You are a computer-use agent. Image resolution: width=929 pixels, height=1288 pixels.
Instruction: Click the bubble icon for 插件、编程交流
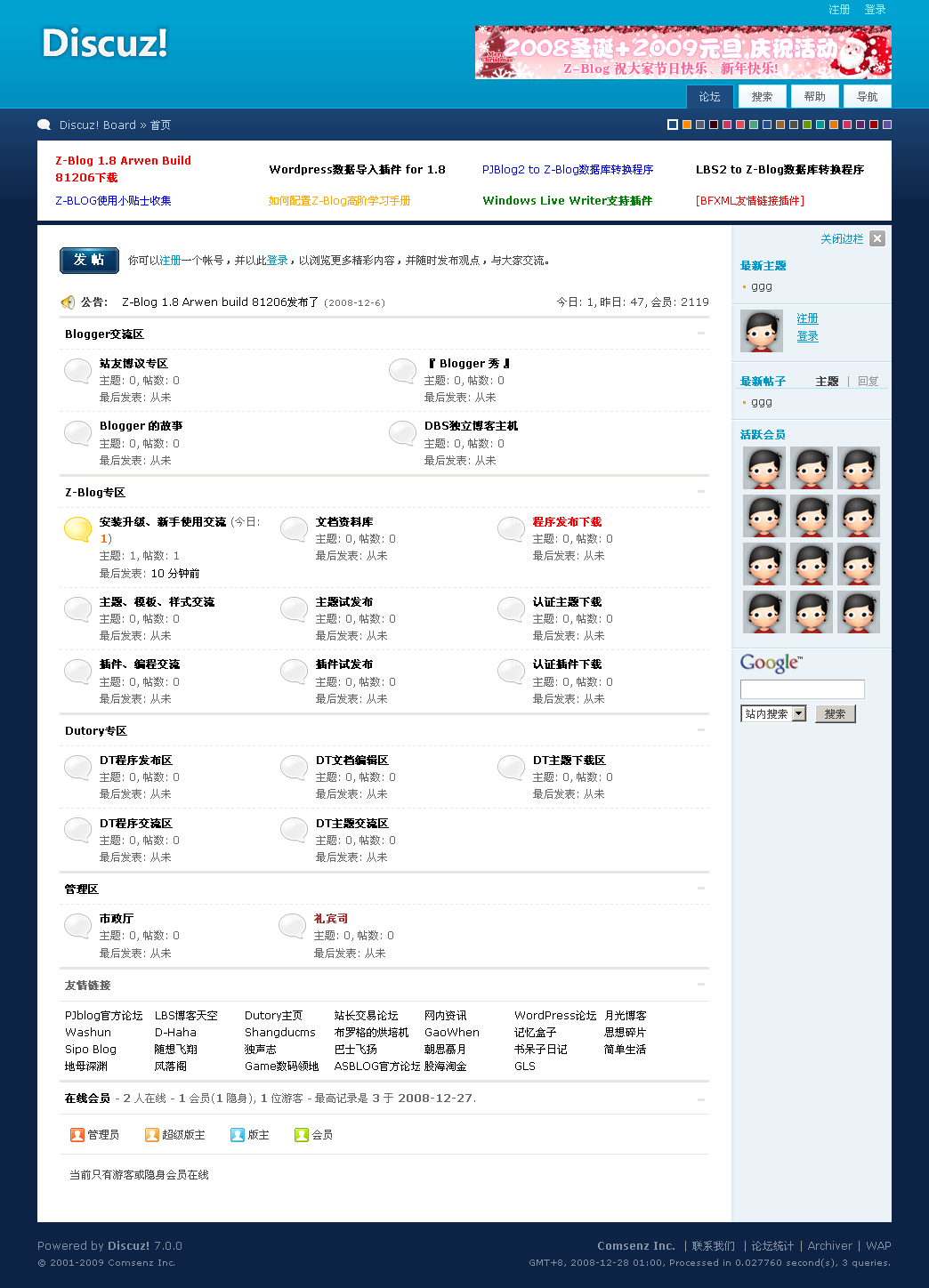(x=78, y=672)
